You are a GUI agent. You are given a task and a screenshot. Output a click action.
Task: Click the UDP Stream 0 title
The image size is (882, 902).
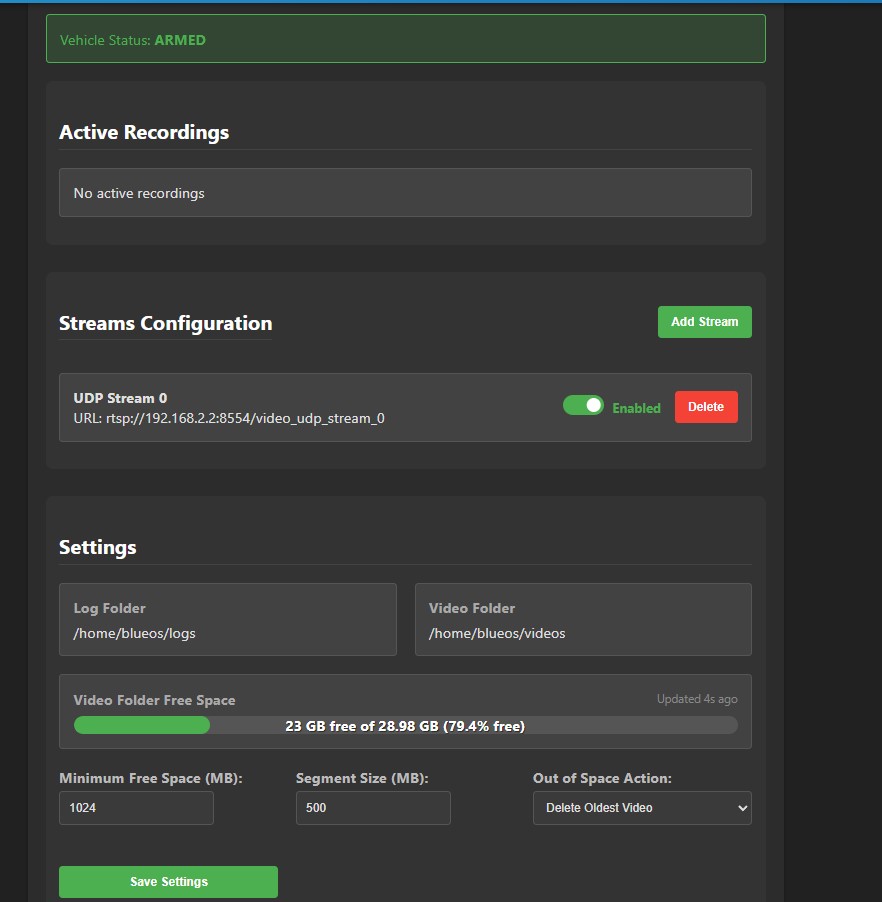(120, 398)
